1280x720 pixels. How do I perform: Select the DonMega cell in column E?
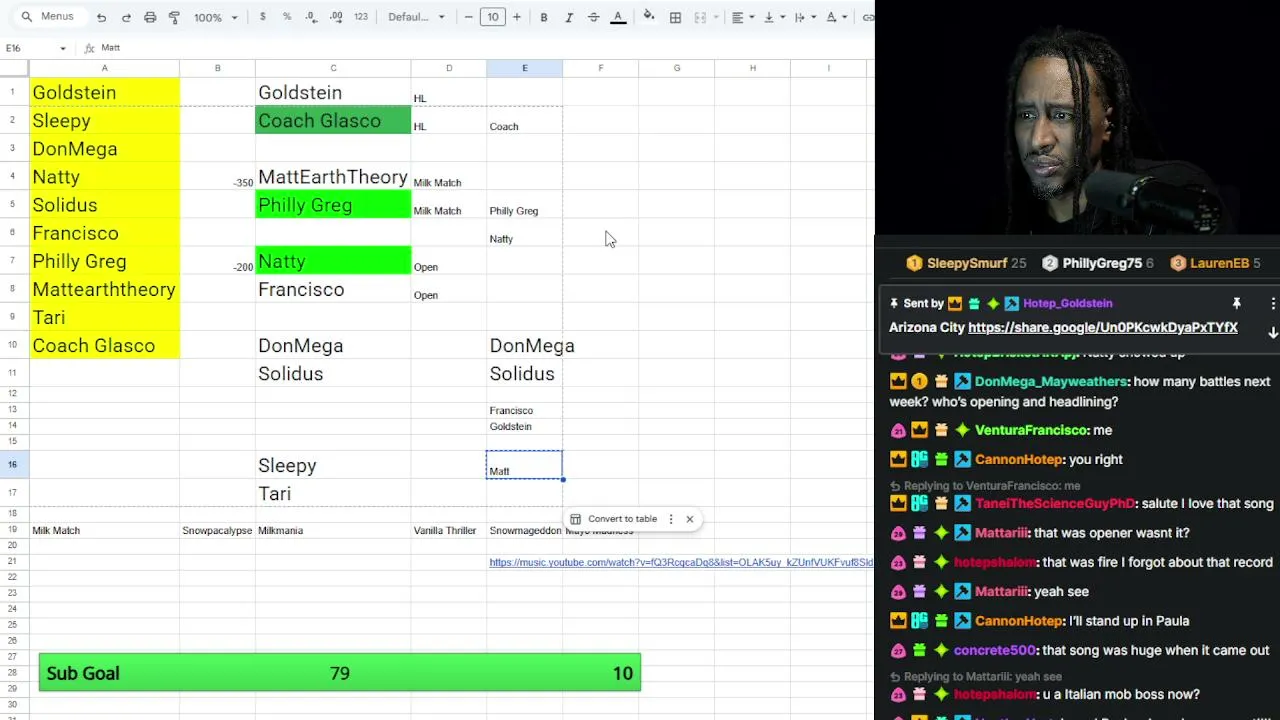point(524,345)
